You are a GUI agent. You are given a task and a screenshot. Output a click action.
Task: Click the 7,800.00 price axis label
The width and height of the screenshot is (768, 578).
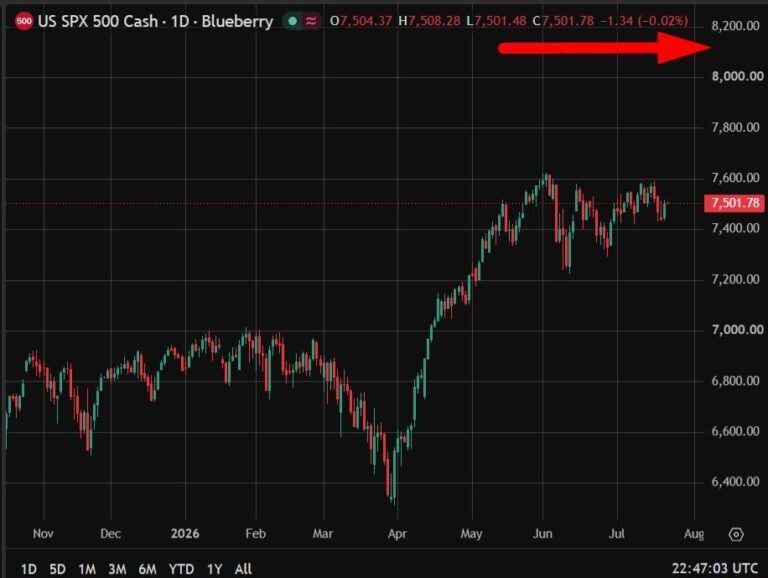(x=735, y=128)
